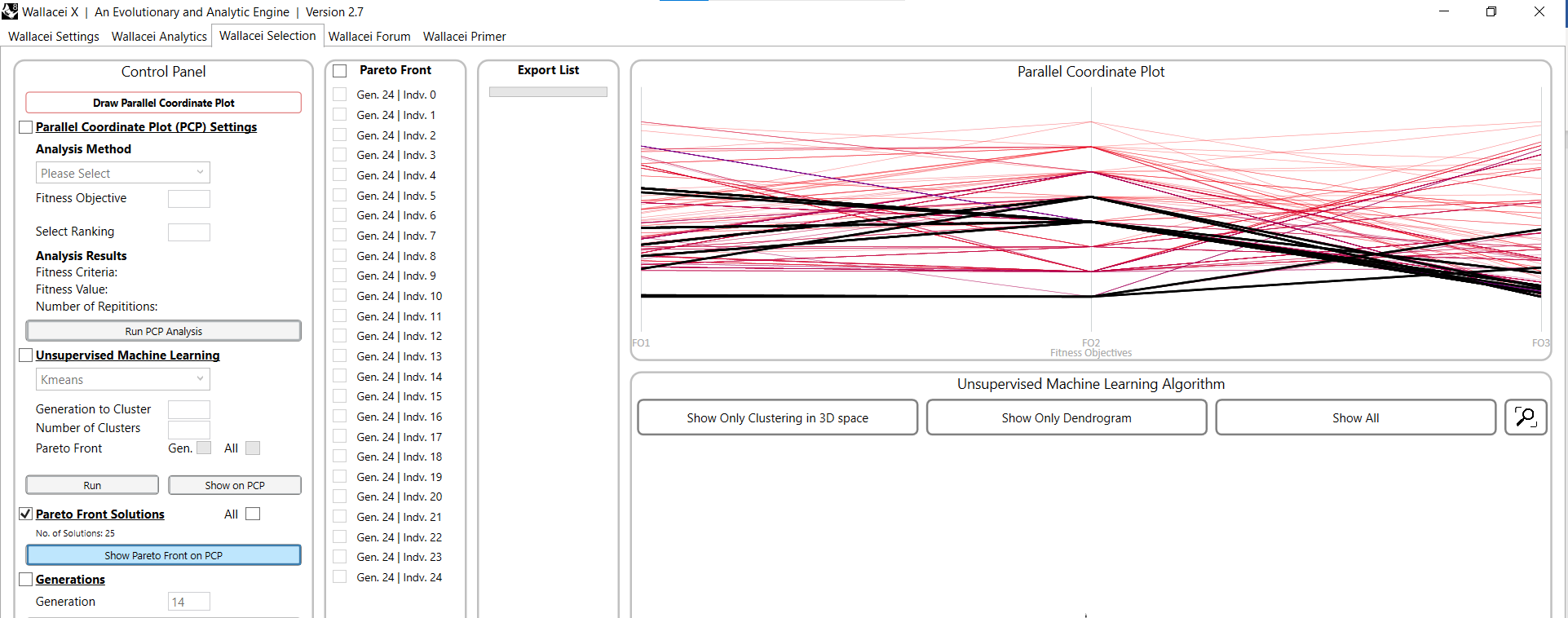Image resolution: width=1568 pixels, height=618 pixels.
Task: Click the magnifier zoom icon button
Action: coord(1526,417)
